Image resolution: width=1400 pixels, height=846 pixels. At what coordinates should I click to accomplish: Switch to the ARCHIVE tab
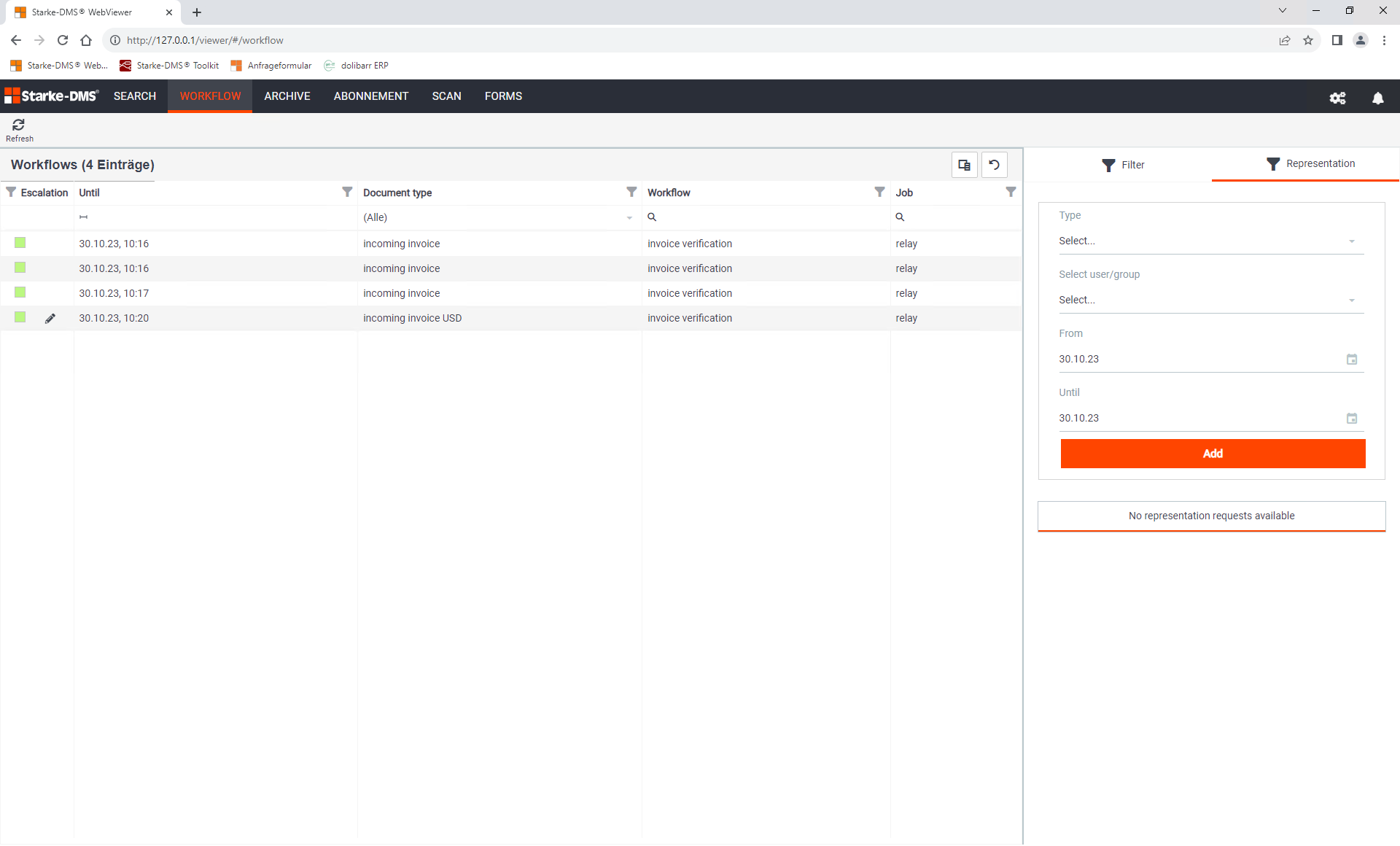[x=288, y=96]
